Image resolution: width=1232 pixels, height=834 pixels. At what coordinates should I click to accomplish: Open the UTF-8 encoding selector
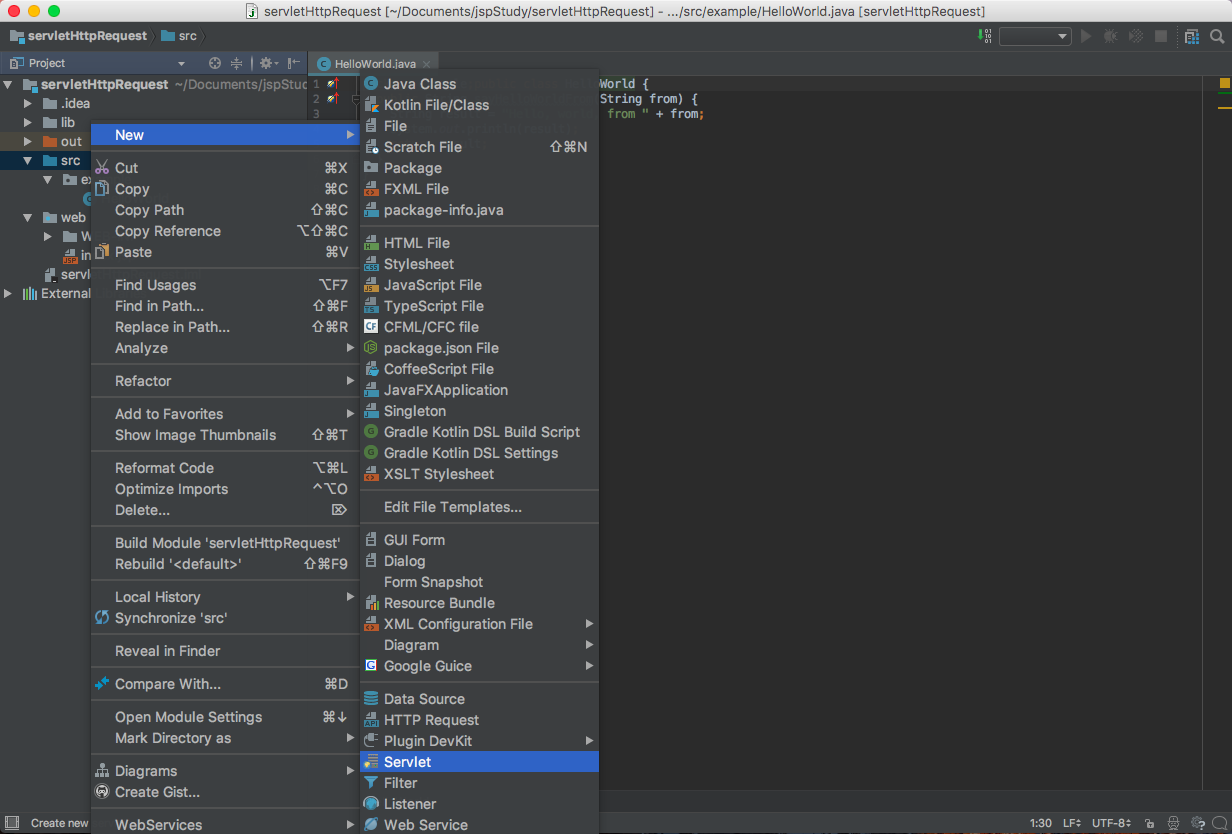tap(1111, 823)
